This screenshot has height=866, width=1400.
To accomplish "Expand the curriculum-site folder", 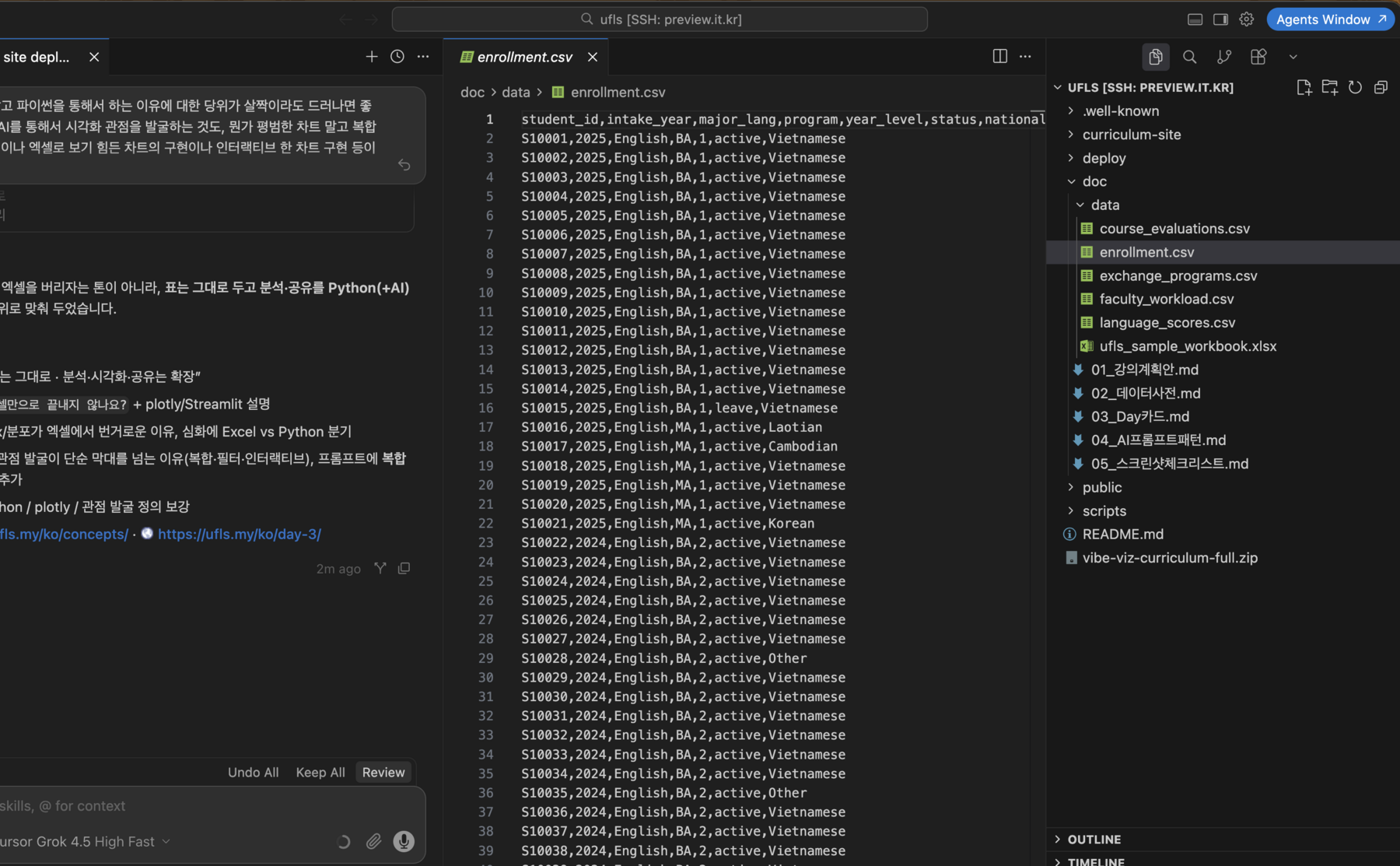I will click(1132, 135).
